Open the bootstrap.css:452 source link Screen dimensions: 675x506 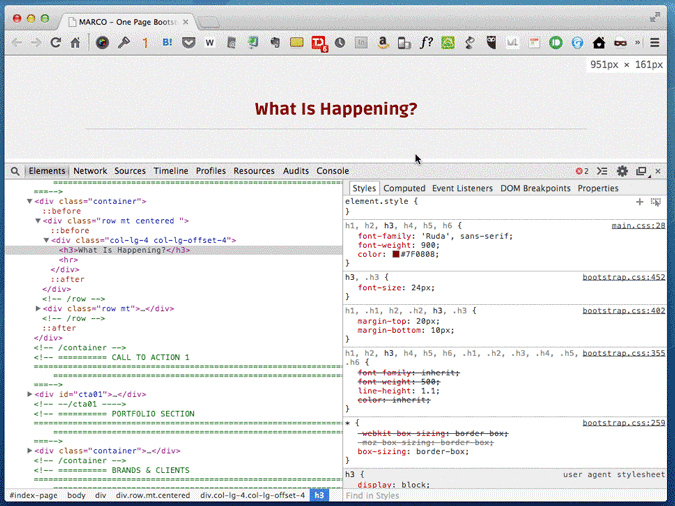coord(623,276)
